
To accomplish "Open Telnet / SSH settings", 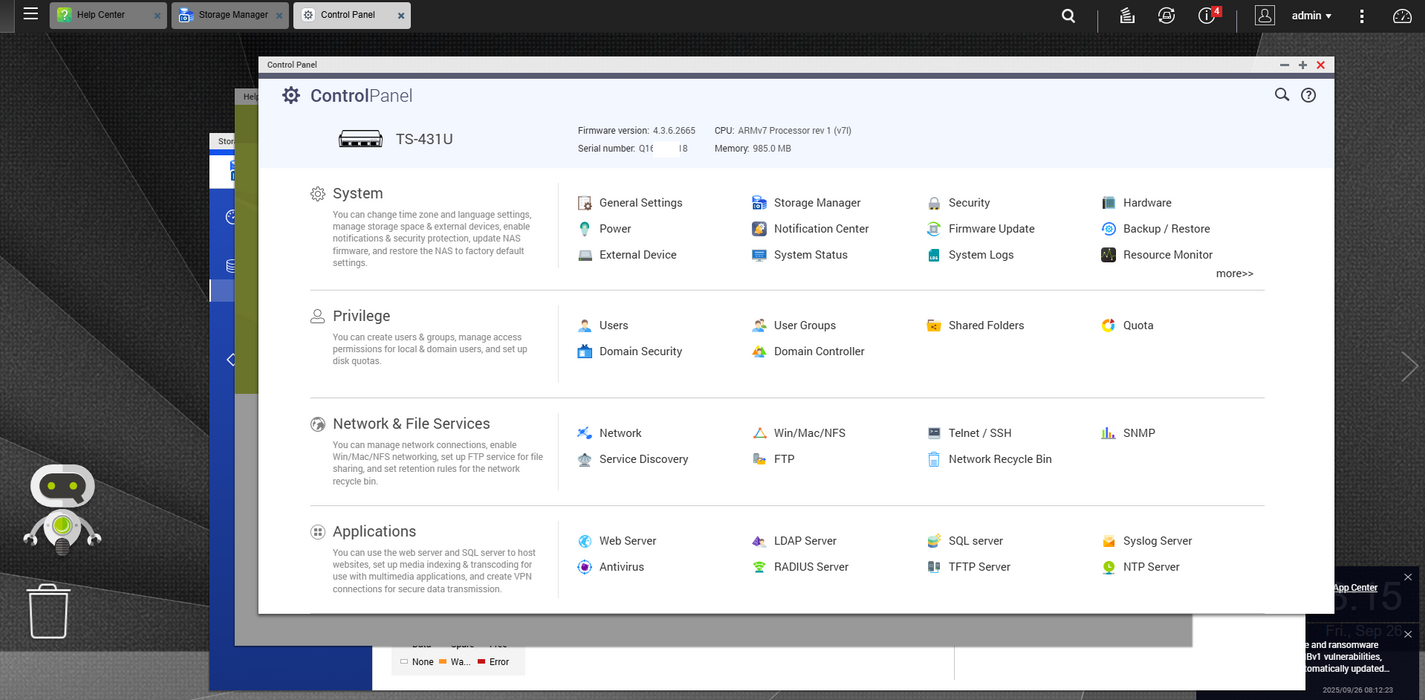I will [979, 434].
